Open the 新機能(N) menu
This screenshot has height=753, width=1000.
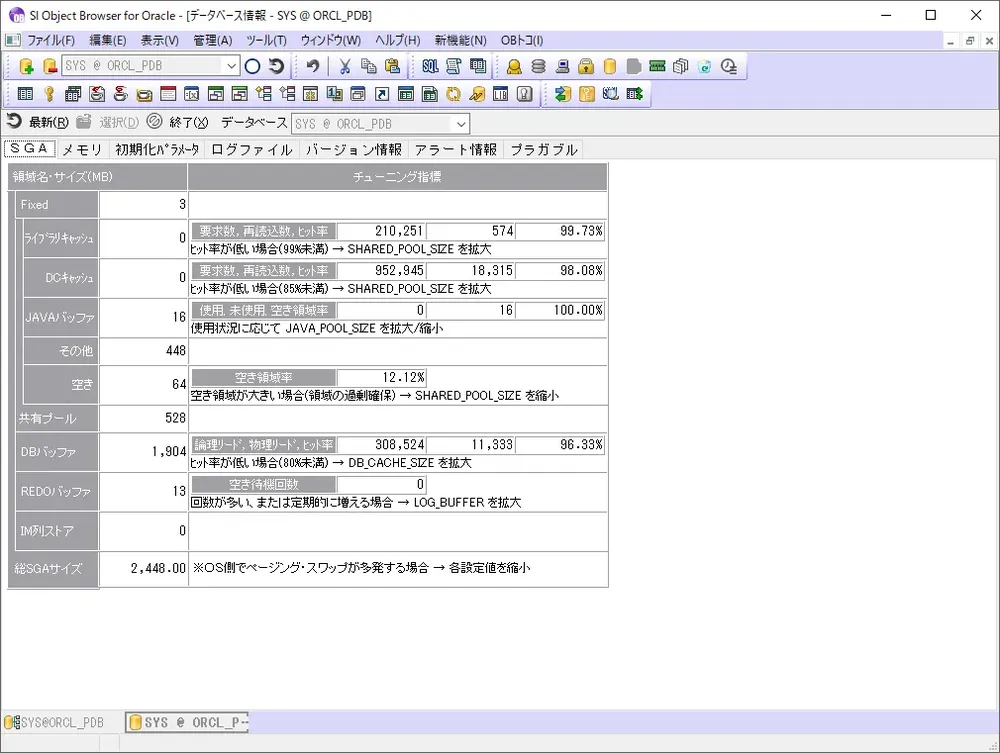click(460, 41)
